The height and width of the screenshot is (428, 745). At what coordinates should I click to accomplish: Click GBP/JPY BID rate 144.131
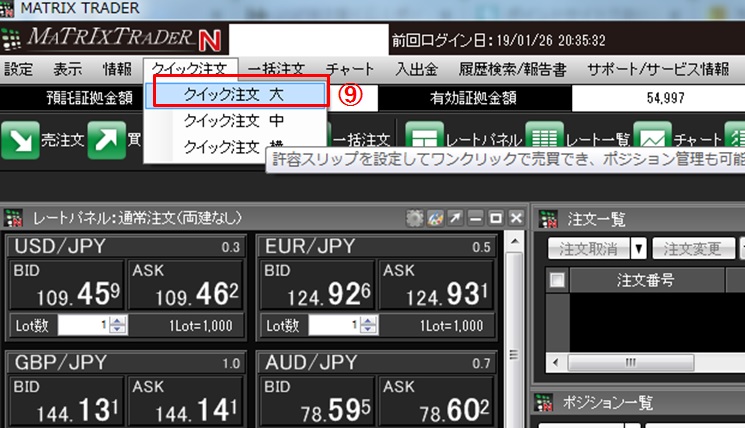67,401
